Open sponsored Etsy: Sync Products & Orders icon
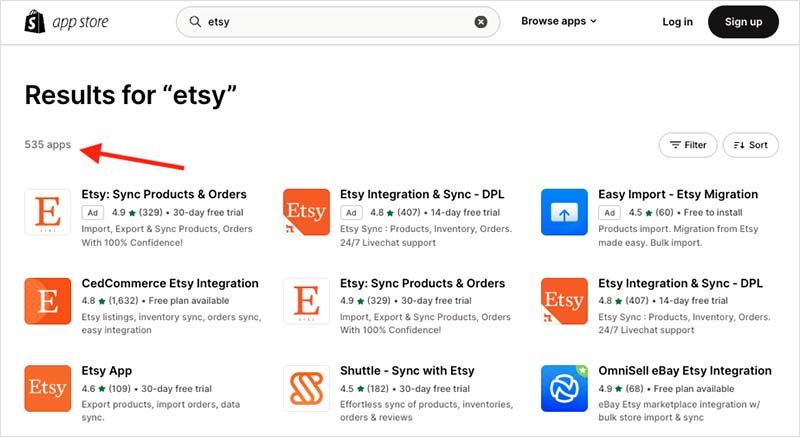 point(48,212)
